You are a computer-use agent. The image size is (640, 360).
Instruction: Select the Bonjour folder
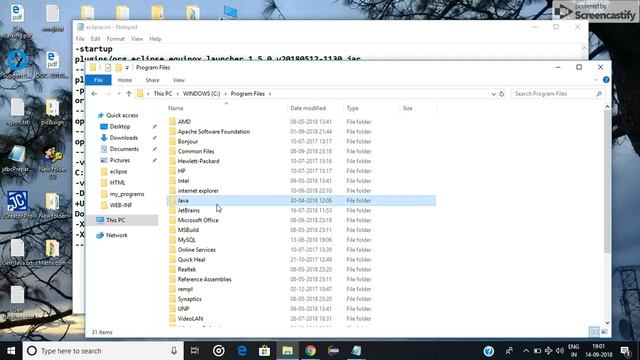point(188,141)
